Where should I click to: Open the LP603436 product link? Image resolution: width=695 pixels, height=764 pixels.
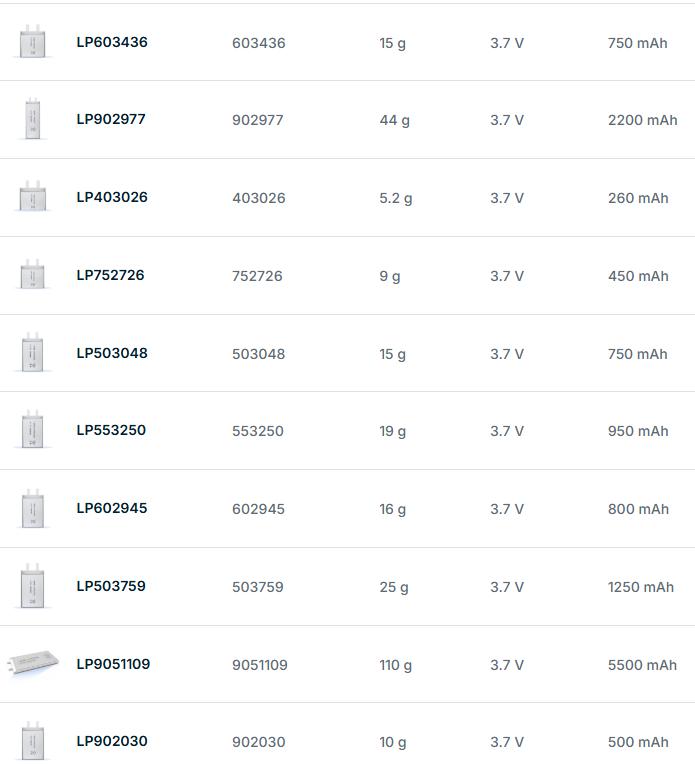click(112, 42)
